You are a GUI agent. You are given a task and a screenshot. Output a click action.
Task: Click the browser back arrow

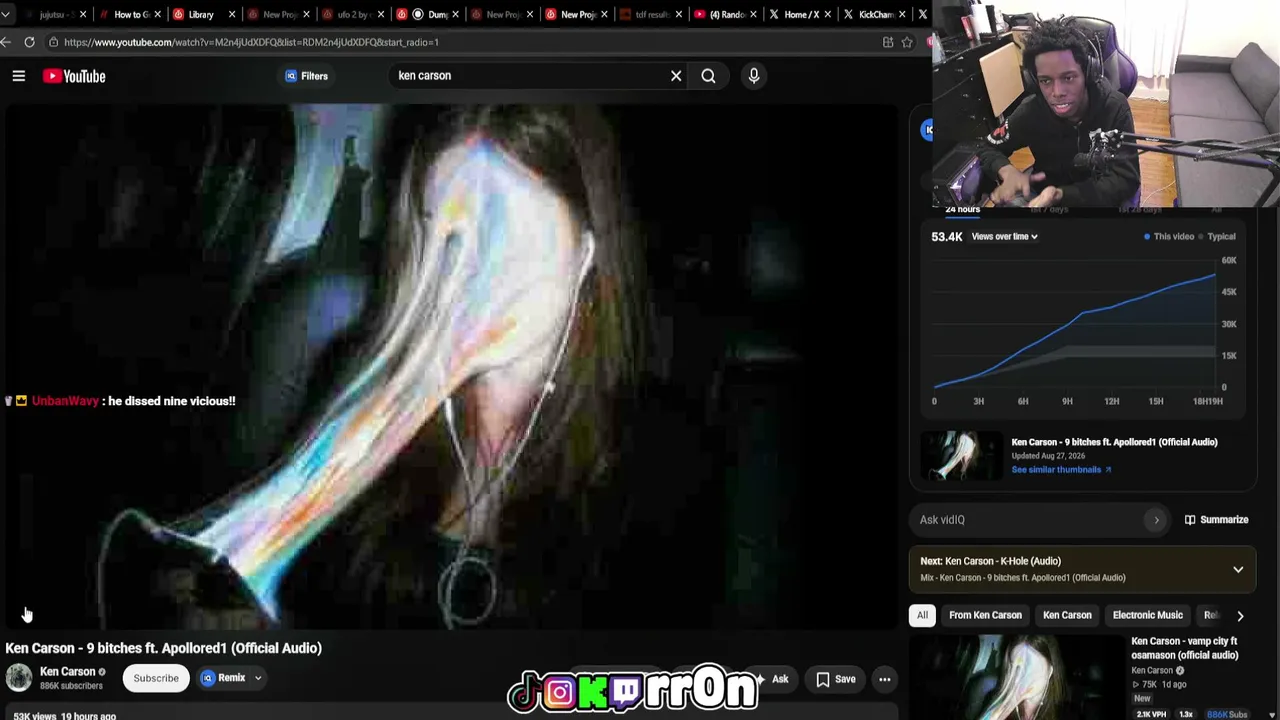[x=6, y=42]
